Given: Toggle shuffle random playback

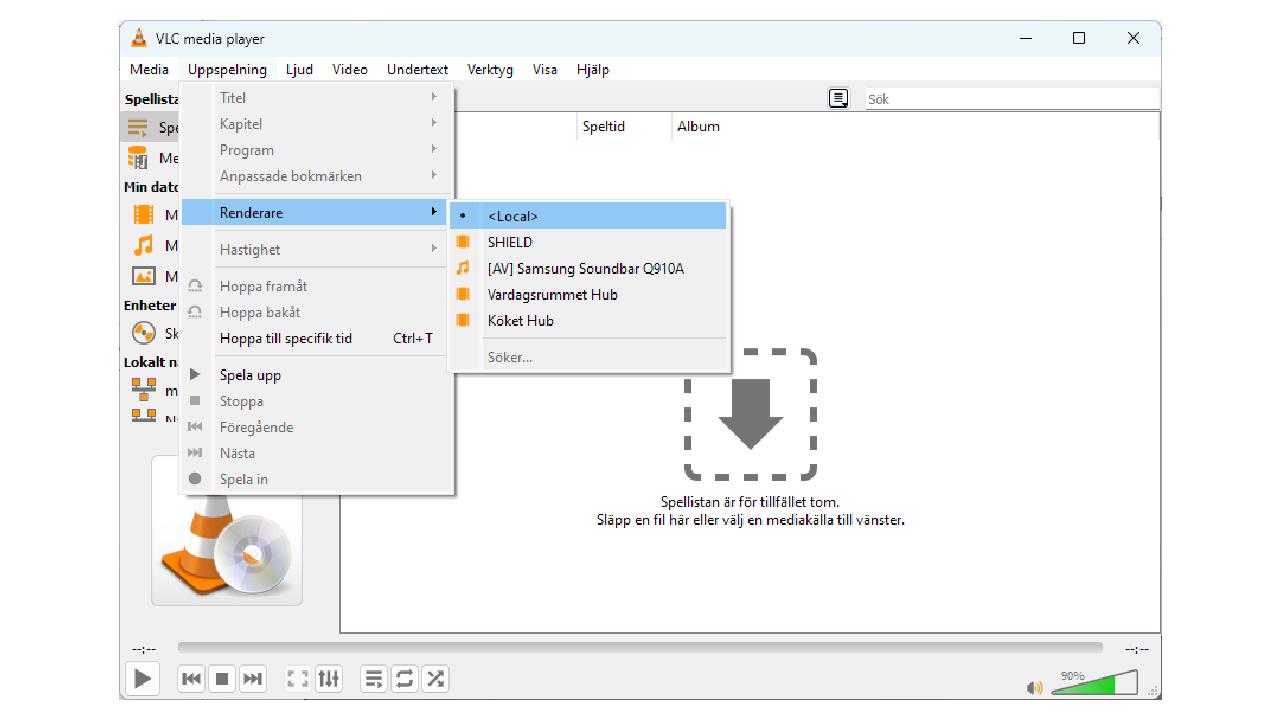Looking at the screenshot, I should pyautogui.click(x=435, y=679).
